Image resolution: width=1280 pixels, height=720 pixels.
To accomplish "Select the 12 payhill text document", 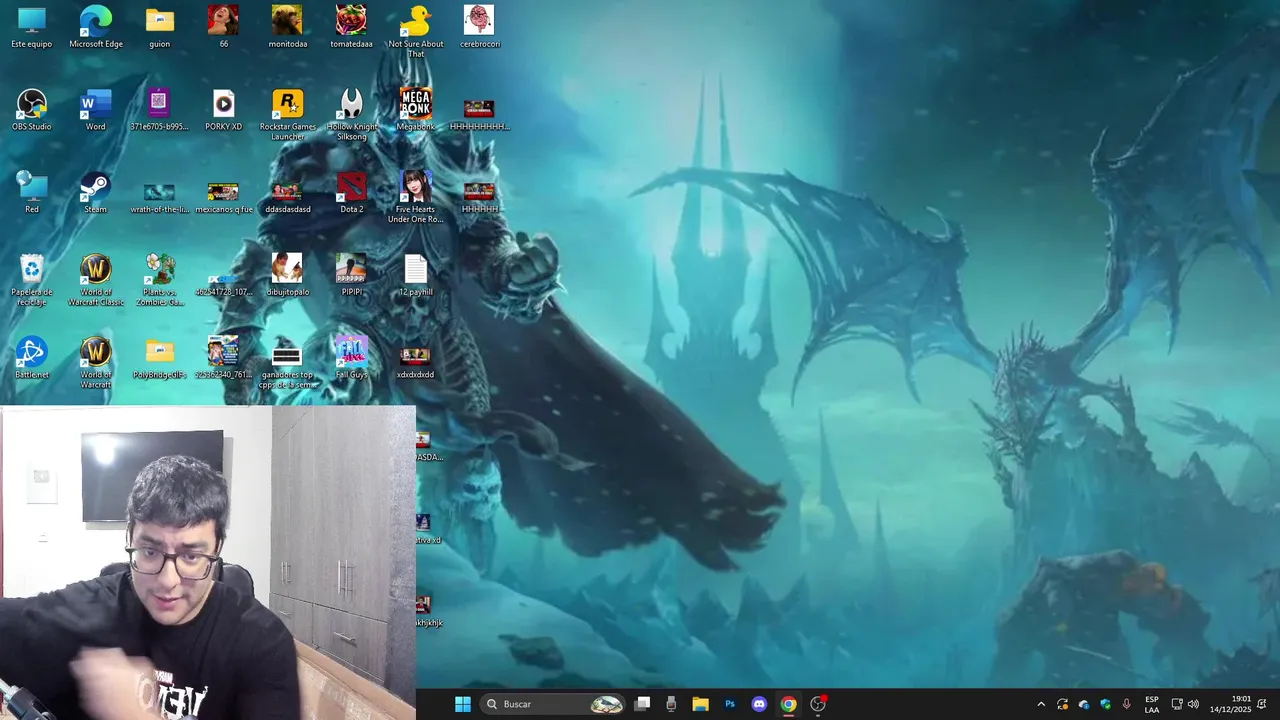I will (415, 275).
